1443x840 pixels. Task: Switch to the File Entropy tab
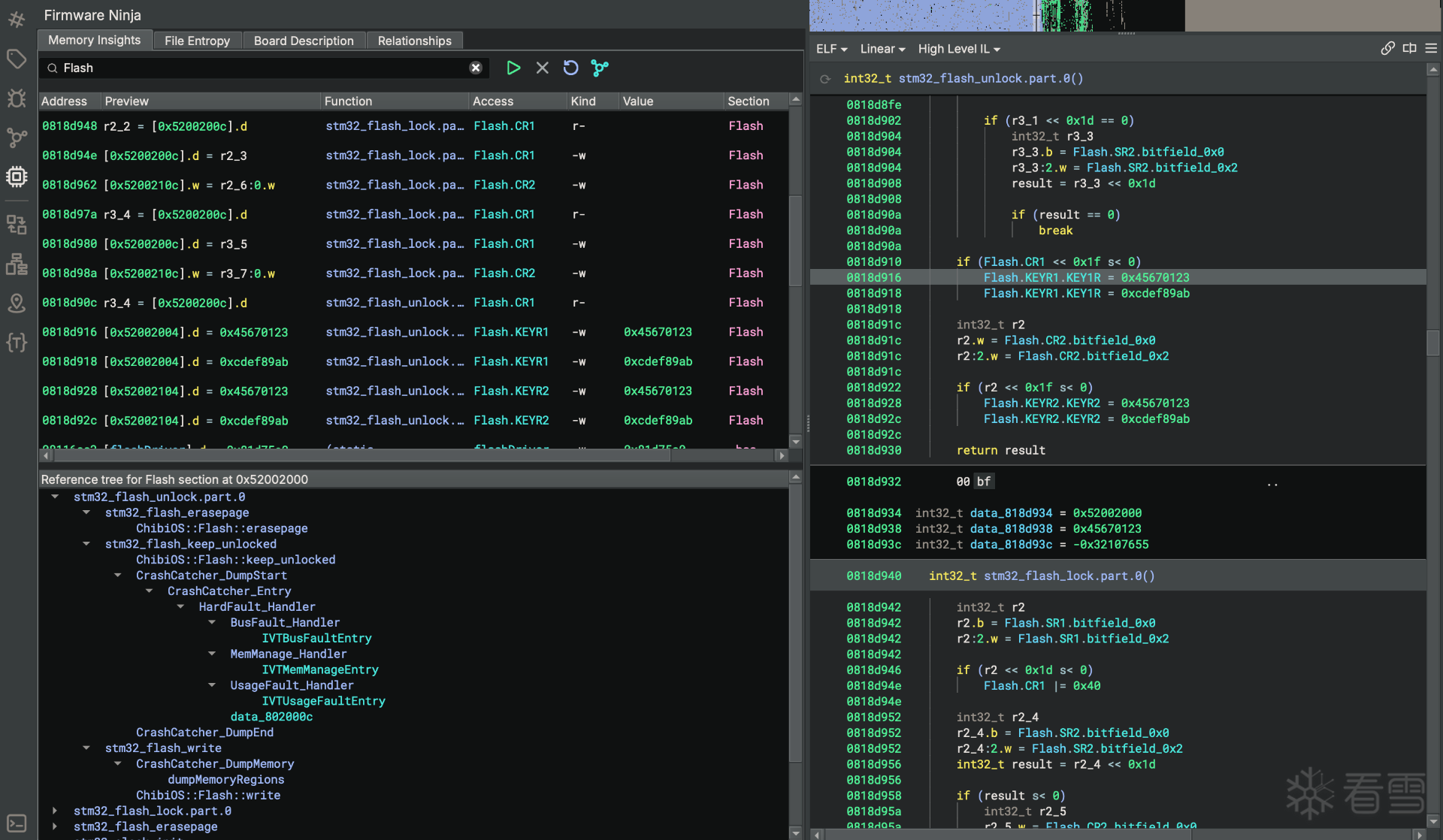click(x=197, y=41)
